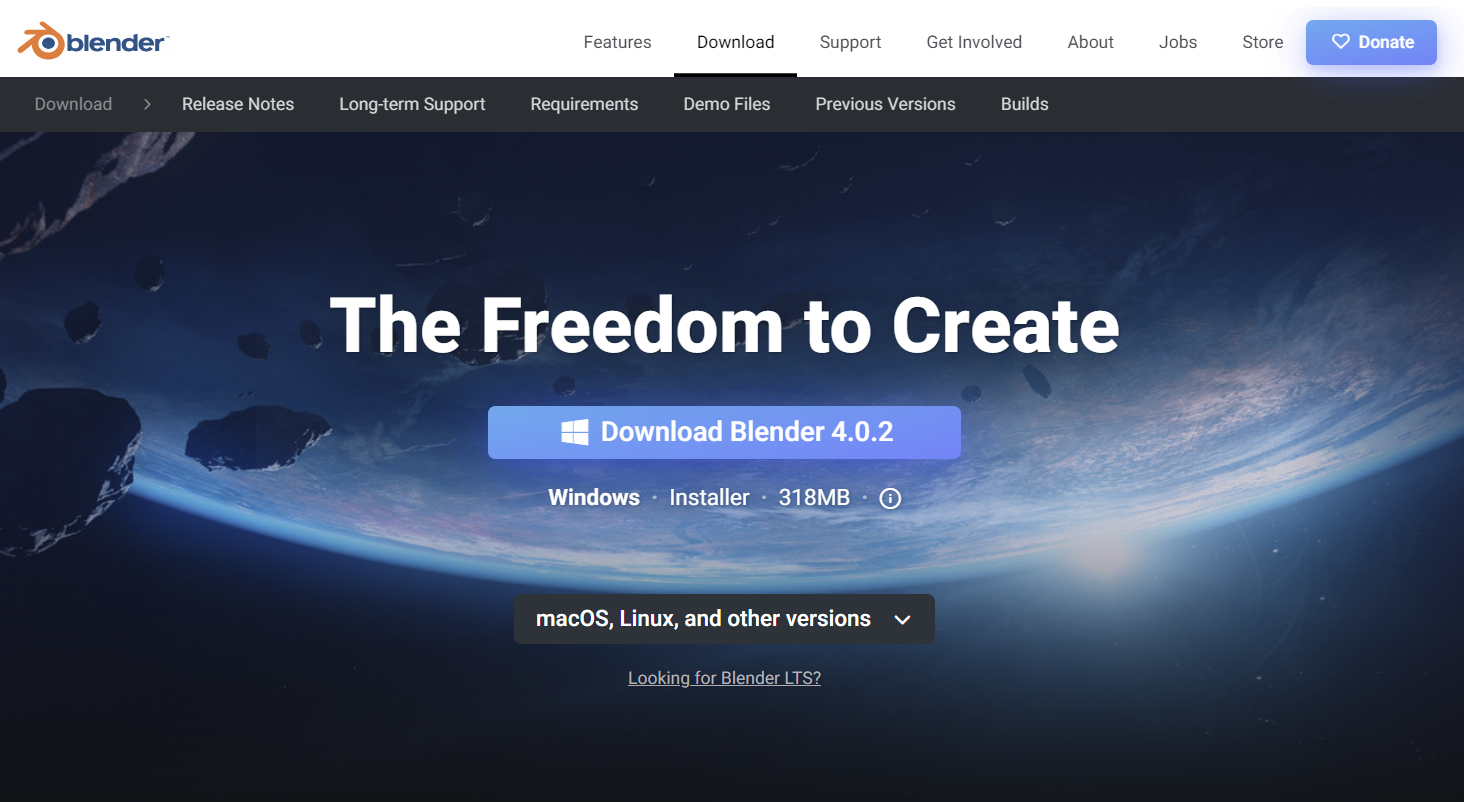The image size is (1464, 802).
Task: Open the Support page
Action: point(850,42)
